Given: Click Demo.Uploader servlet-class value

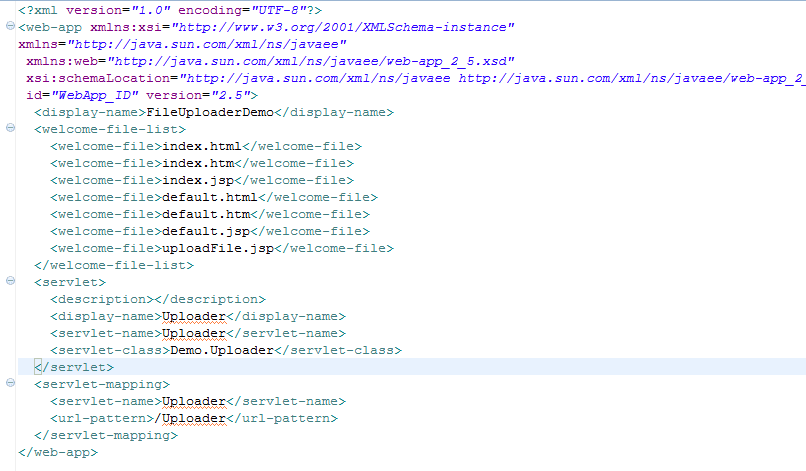Looking at the screenshot, I should (222, 350).
